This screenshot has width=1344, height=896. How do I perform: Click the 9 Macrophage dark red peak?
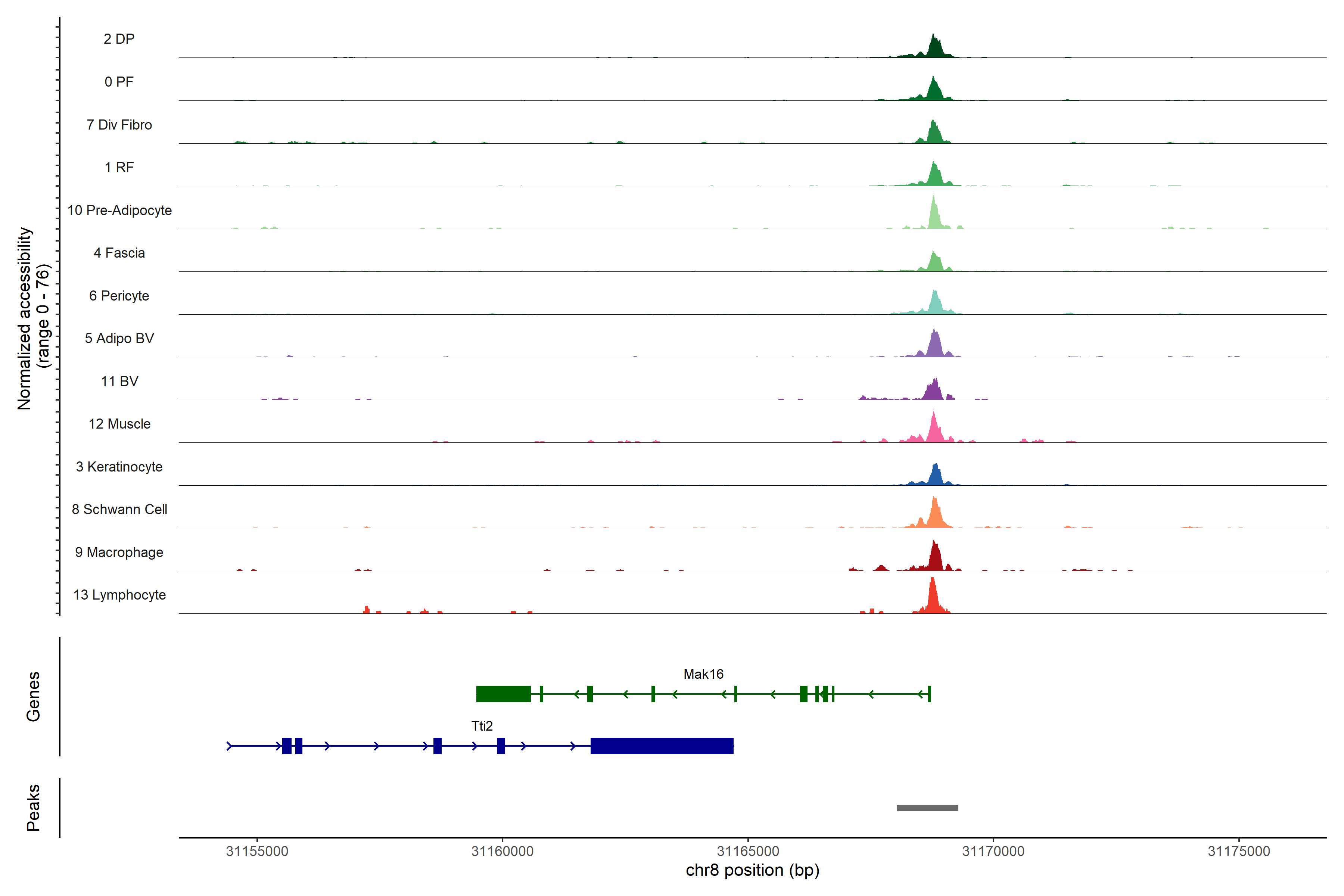click(935, 559)
